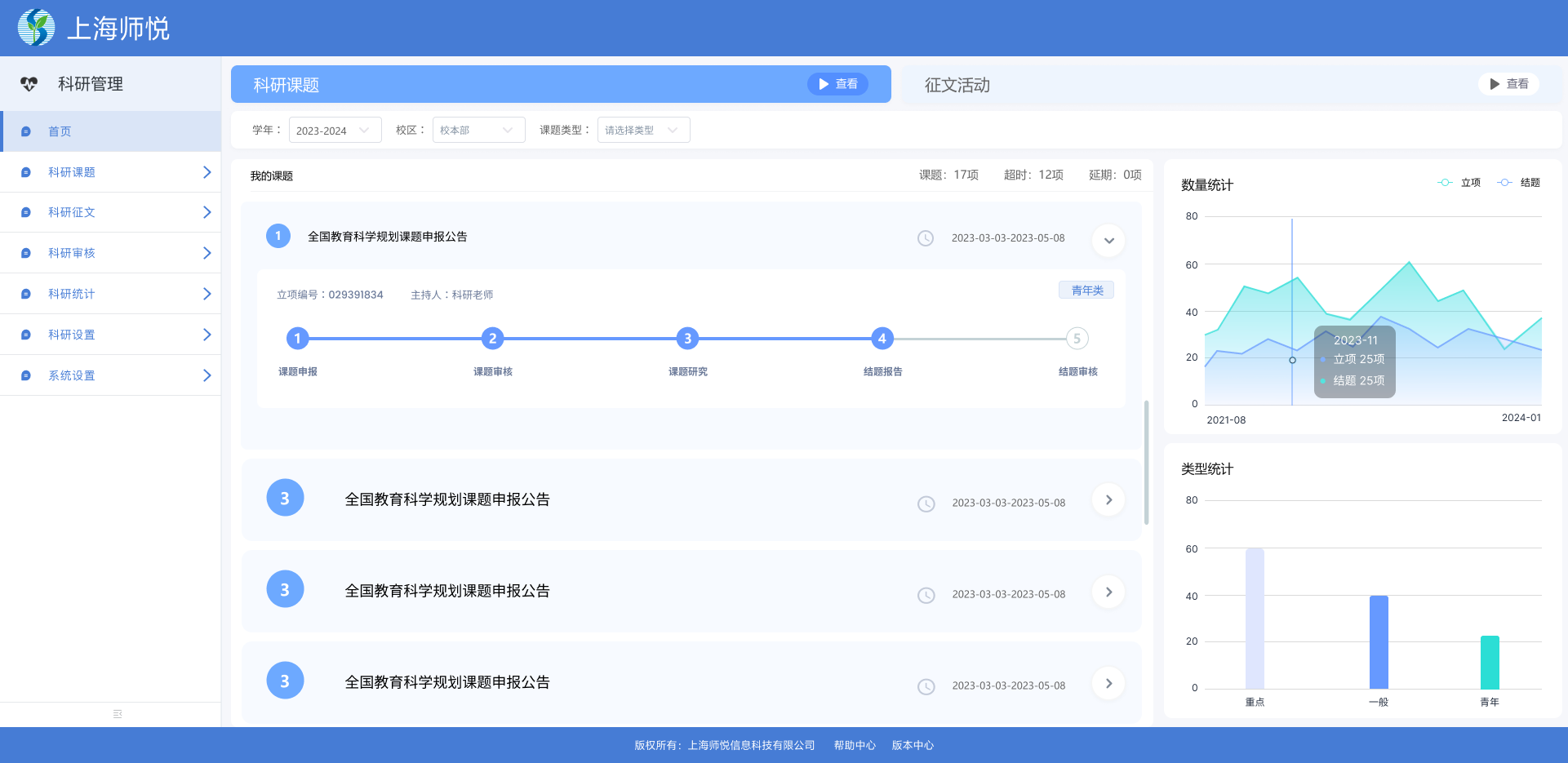Image resolution: width=1568 pixels, height=763 pixels.
Task: Open the 学年 dropdown showing 2023-2024
Action: coord(335,129)
